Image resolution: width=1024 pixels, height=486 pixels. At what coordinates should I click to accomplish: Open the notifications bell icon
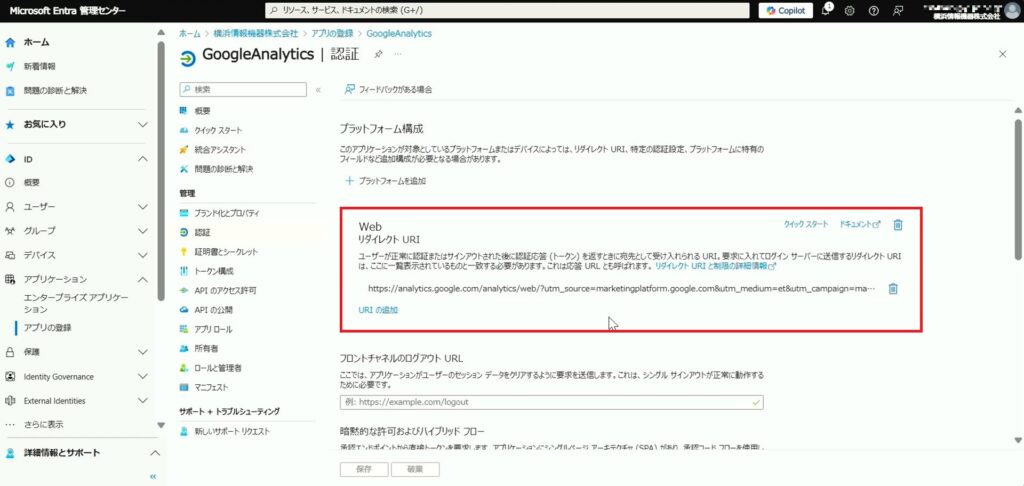(826, 10)
